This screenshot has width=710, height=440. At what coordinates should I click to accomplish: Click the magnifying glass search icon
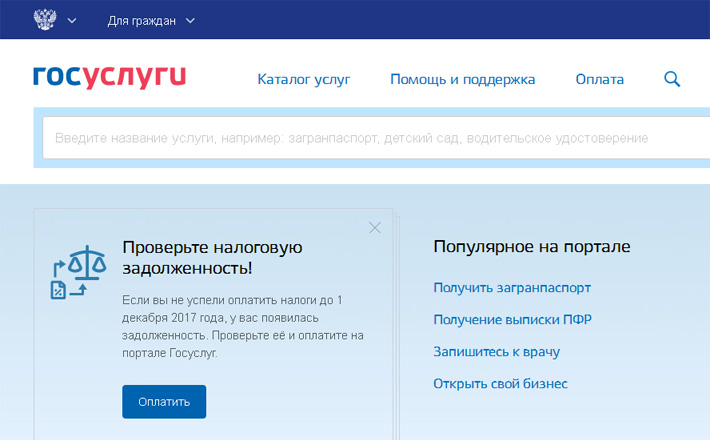point(672,79)
